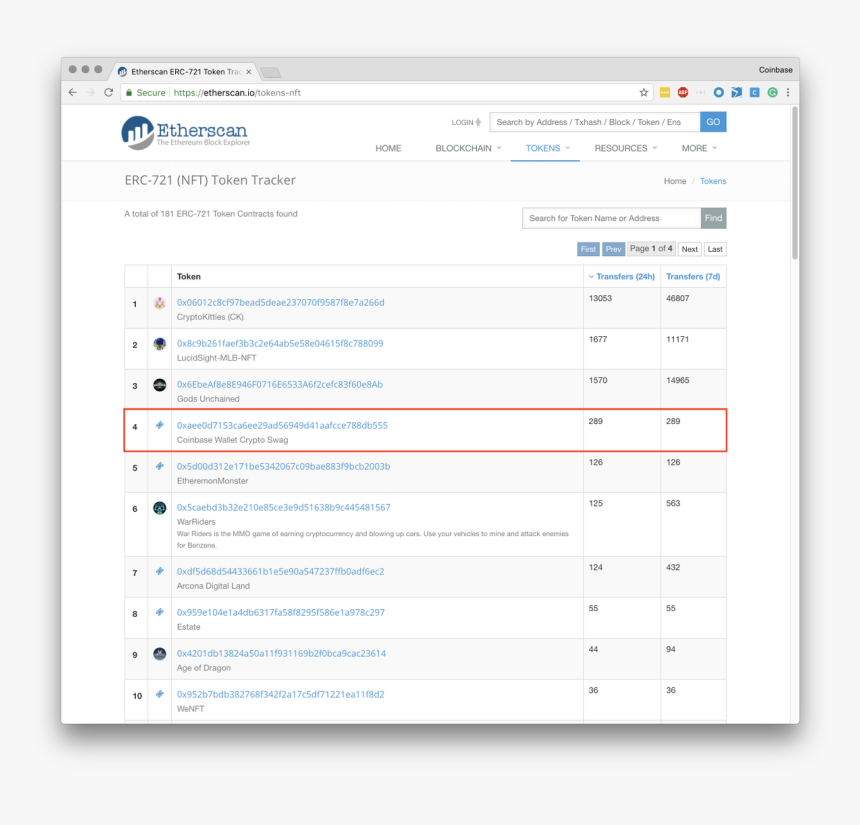Open the Home breadcrumb link
This screenshot has width=860, height=825.
tap(675, 181)
